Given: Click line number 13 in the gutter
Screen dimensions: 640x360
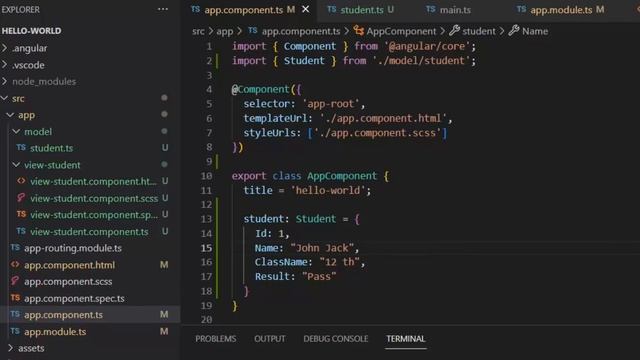Looking at the screenshot, I should (x=207, y=219).
